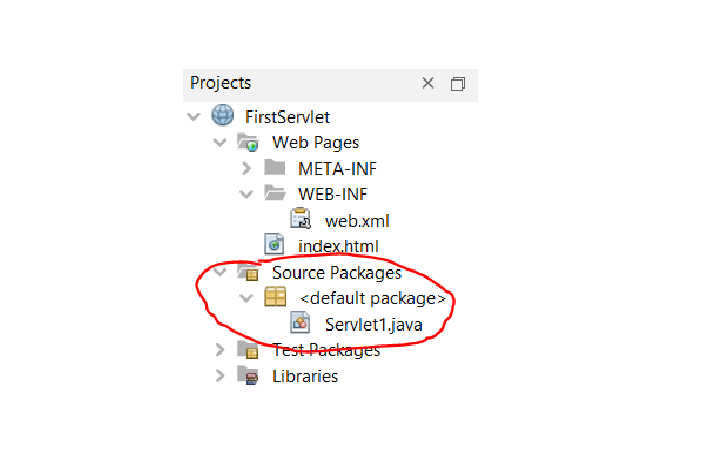Click the Test Packages folder icon
Image resolution: width=715 pixels, height=459 pixels.
tap(248, 349)
